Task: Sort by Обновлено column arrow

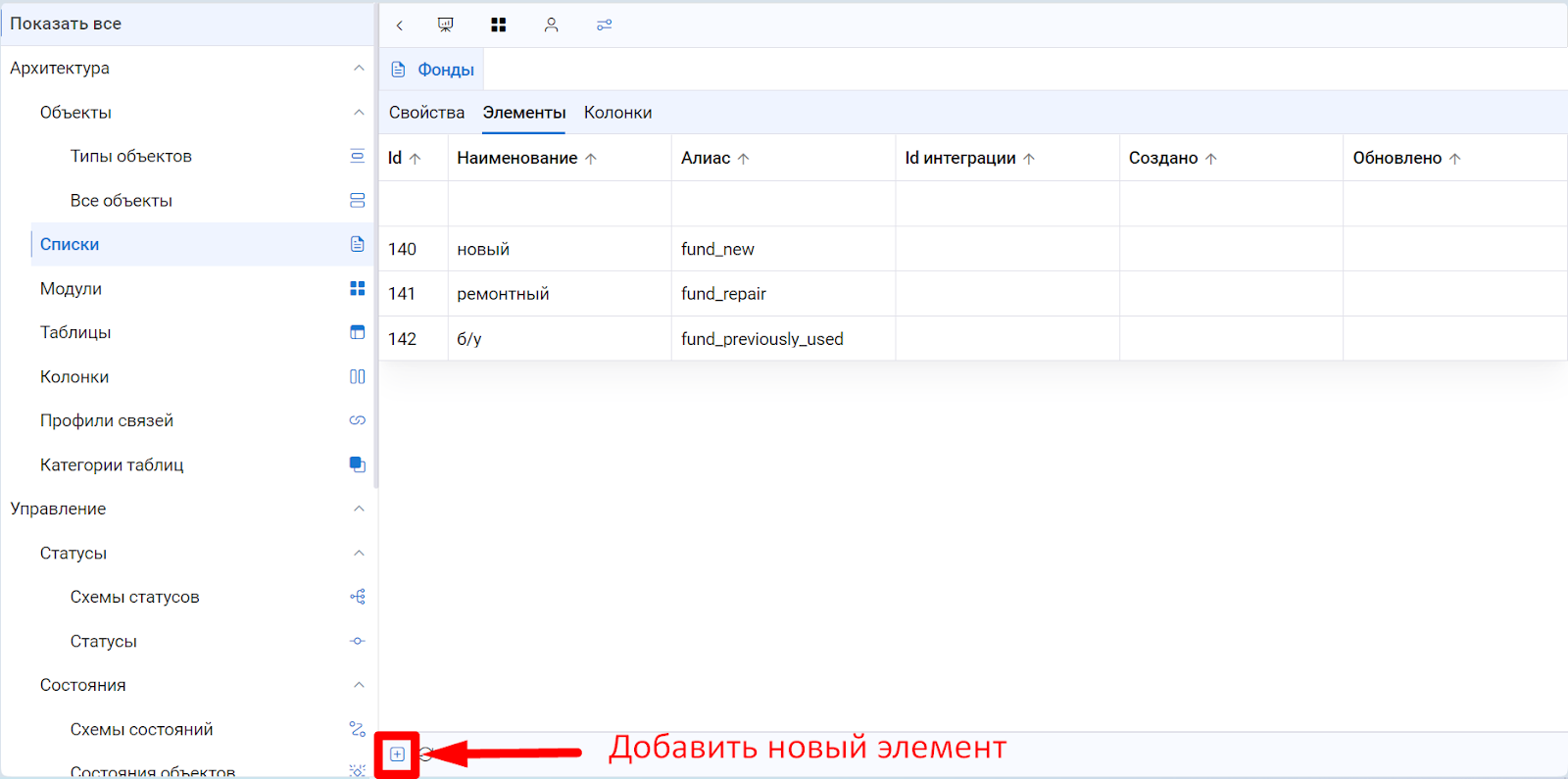Action: pyautogui.click(x=1455, y=159)
